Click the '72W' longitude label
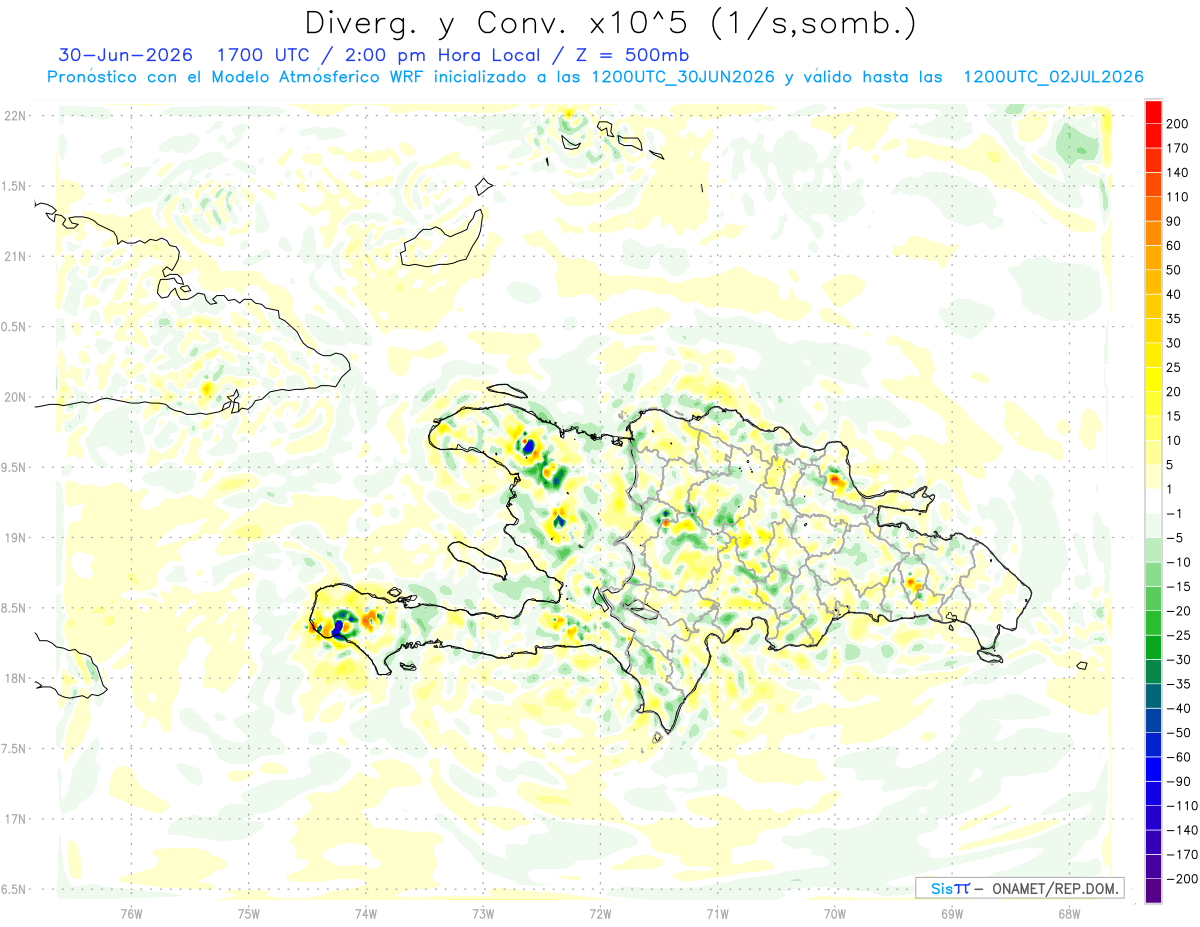 coord(600,913)
